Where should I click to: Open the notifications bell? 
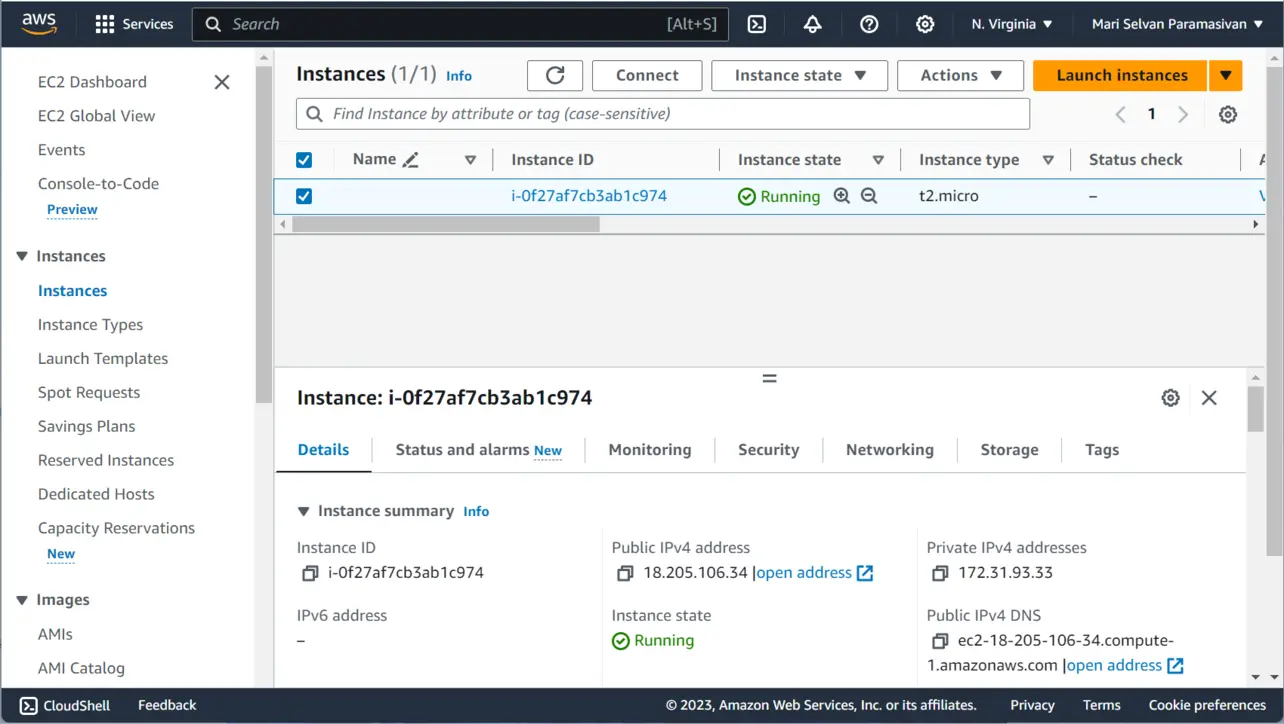(x=813, y=24)
